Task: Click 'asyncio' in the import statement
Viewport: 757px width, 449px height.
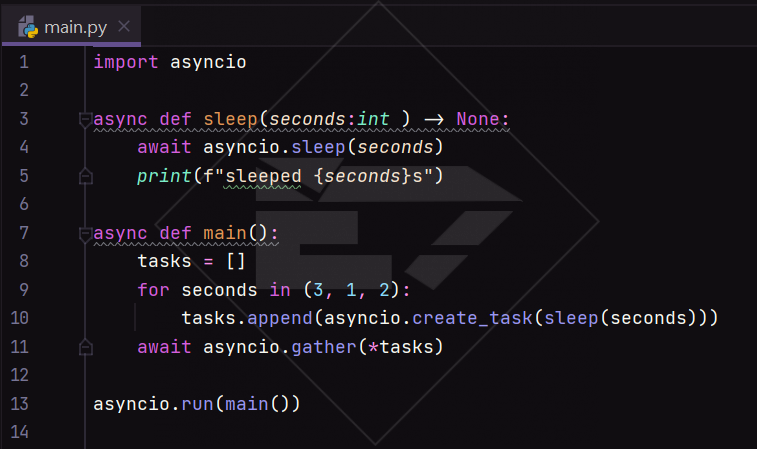Action: point(208,63)
